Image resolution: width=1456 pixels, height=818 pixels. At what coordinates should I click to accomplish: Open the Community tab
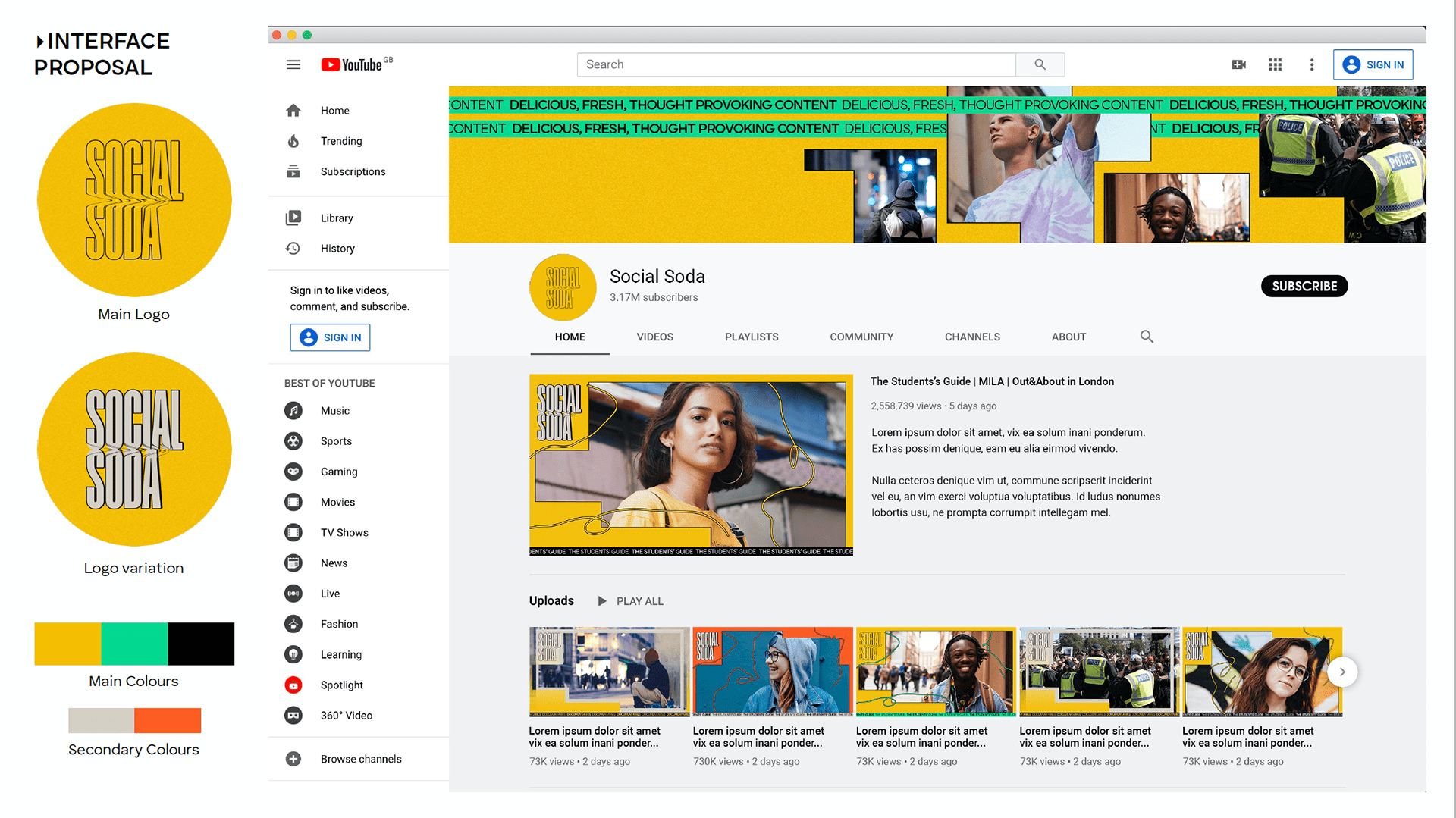coord(861,337)
